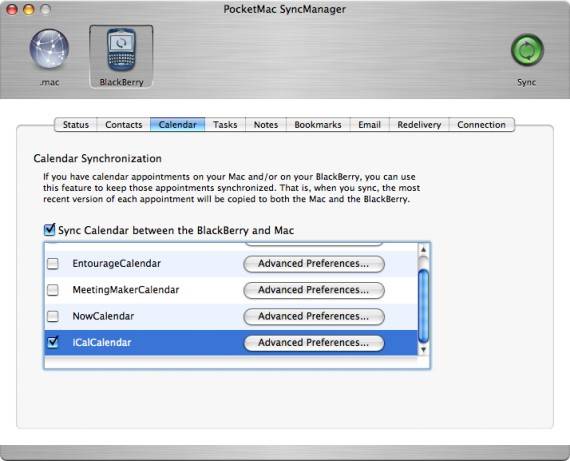Viewport: 570px width, 461px height.
Task: Click the calendar list scroll down arrow
Action: tap(423, 349)
